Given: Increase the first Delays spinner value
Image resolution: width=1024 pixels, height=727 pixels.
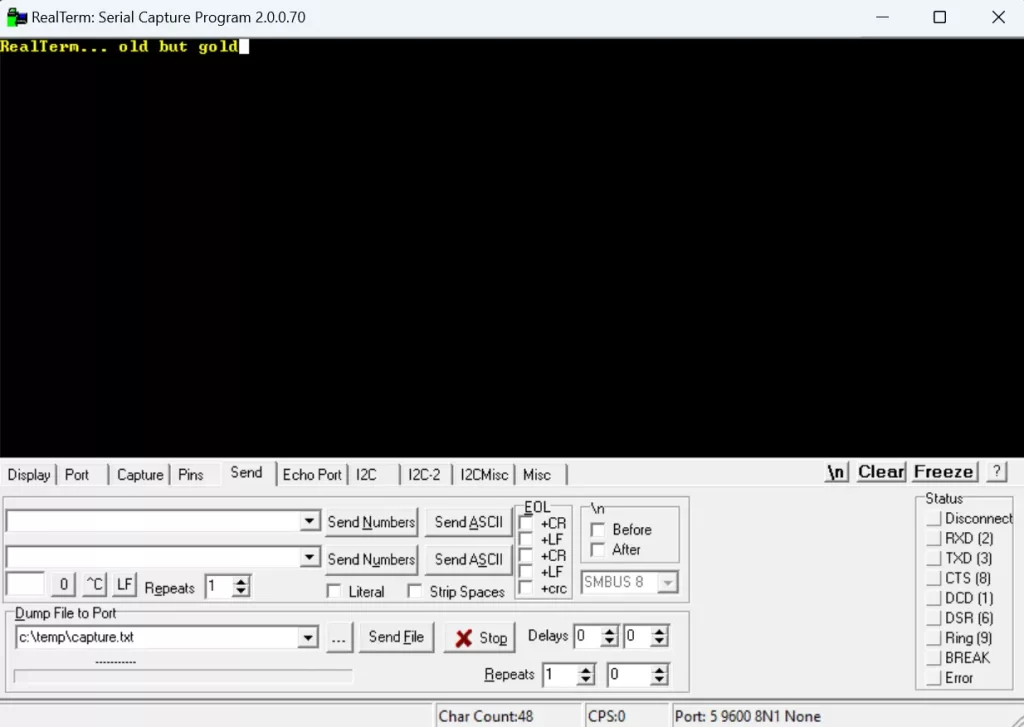Looking at the screenshot, I should click(x=609, y=632).
